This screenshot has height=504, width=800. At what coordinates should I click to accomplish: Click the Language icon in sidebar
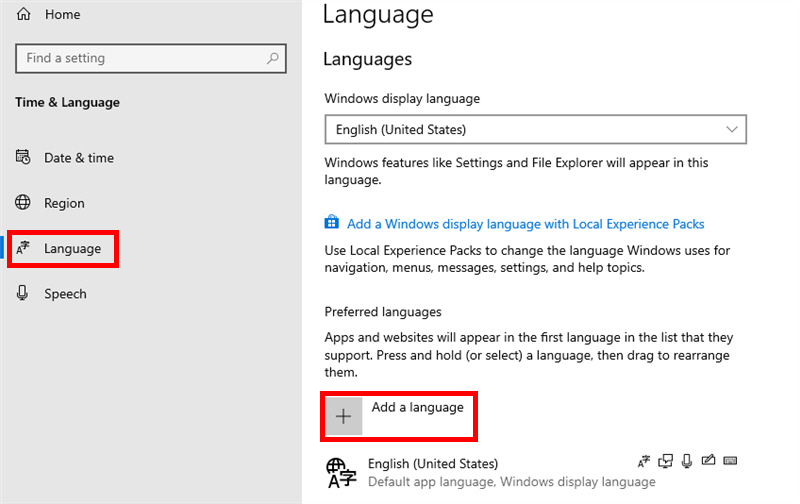24,249
